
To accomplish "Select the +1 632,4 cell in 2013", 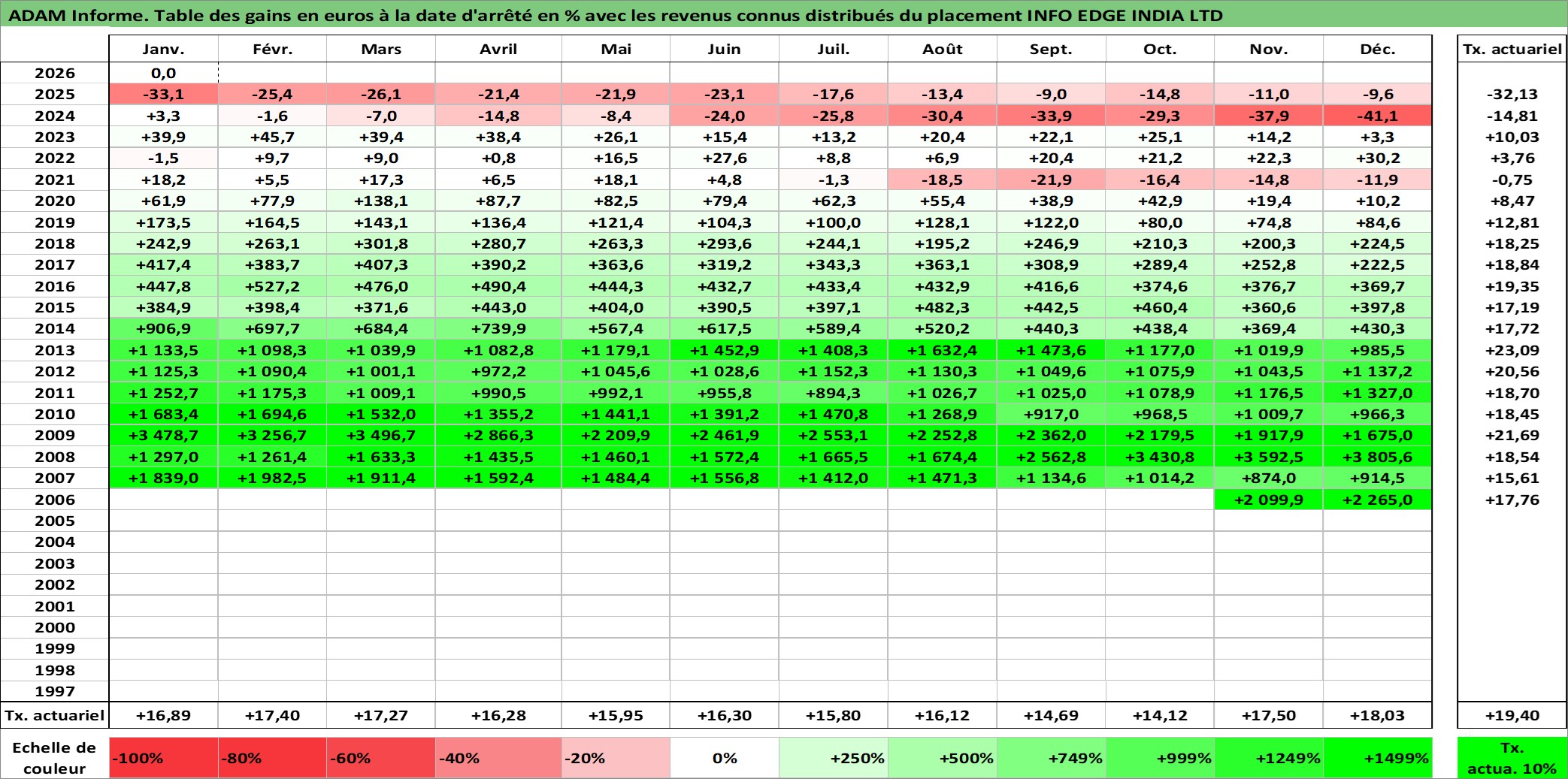I will (x=943, y=350).
